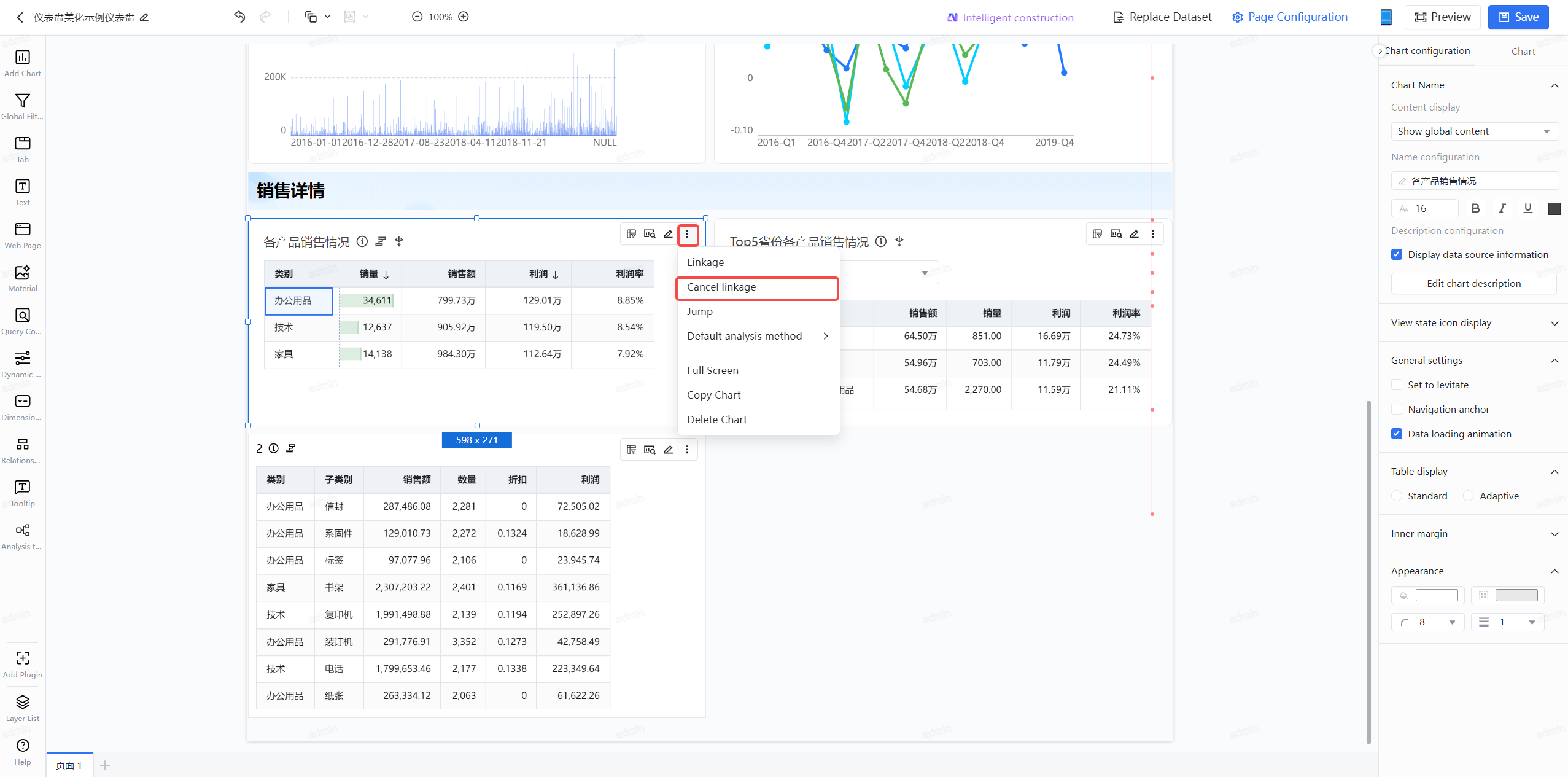This screenshot has width=1568, height=777.
Task: Open the more options icon of the Top5省份 chart
Action: click(1153, 234)
